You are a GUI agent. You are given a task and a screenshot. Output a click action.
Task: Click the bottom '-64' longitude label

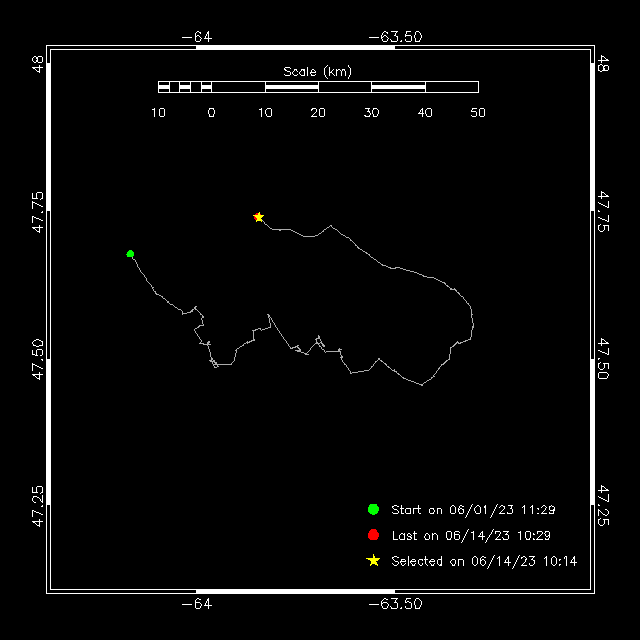197,604
